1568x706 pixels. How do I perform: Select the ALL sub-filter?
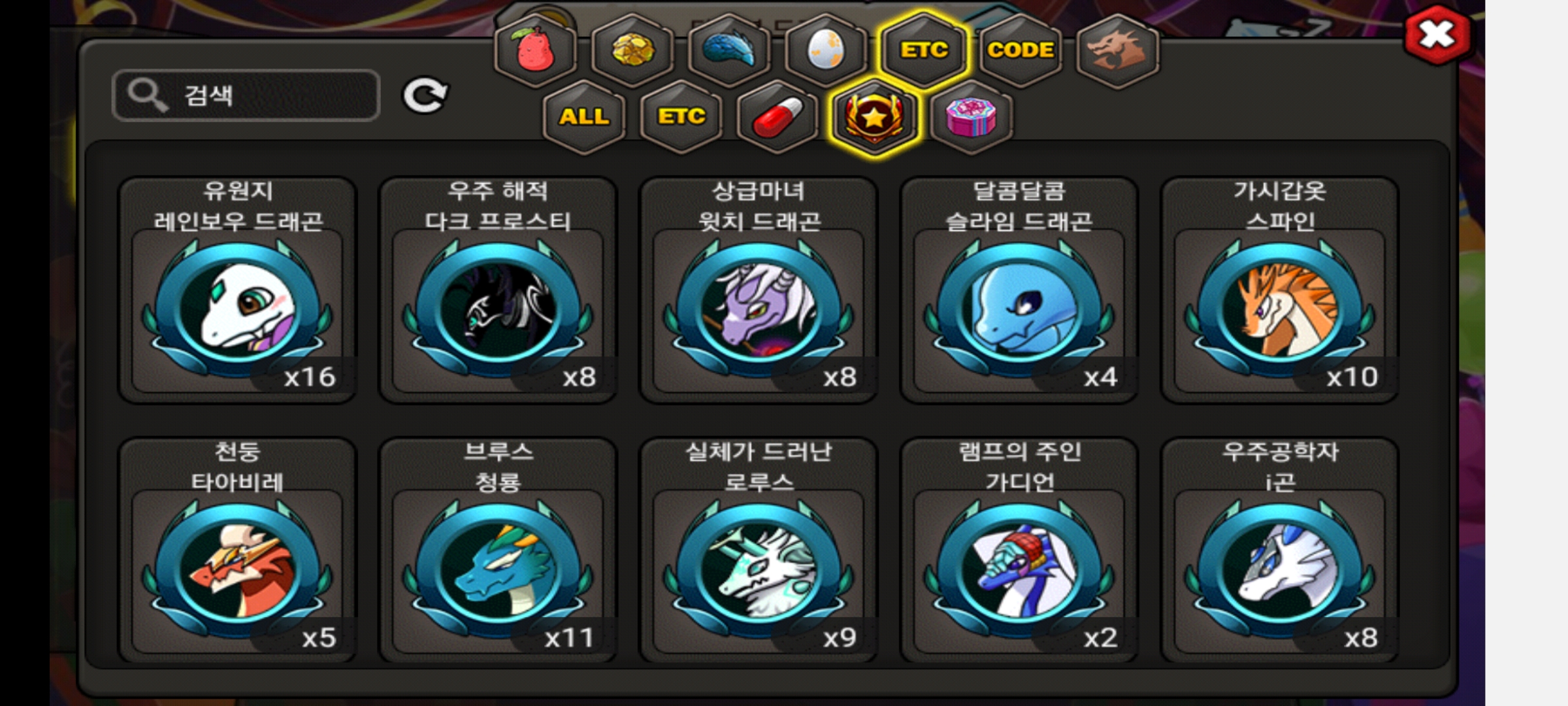point(584,117)
